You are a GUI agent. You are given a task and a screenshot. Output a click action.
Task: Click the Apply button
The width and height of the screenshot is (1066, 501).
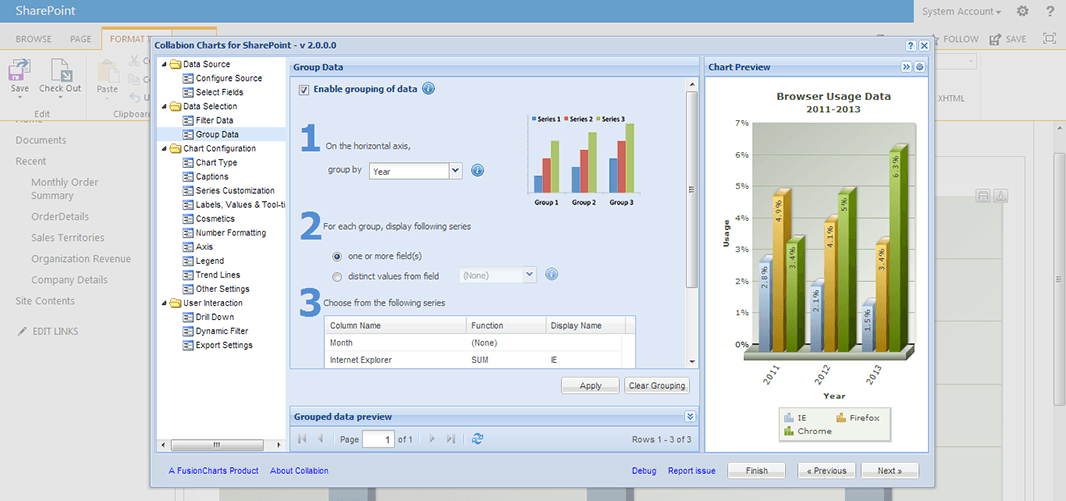point(590,385)
